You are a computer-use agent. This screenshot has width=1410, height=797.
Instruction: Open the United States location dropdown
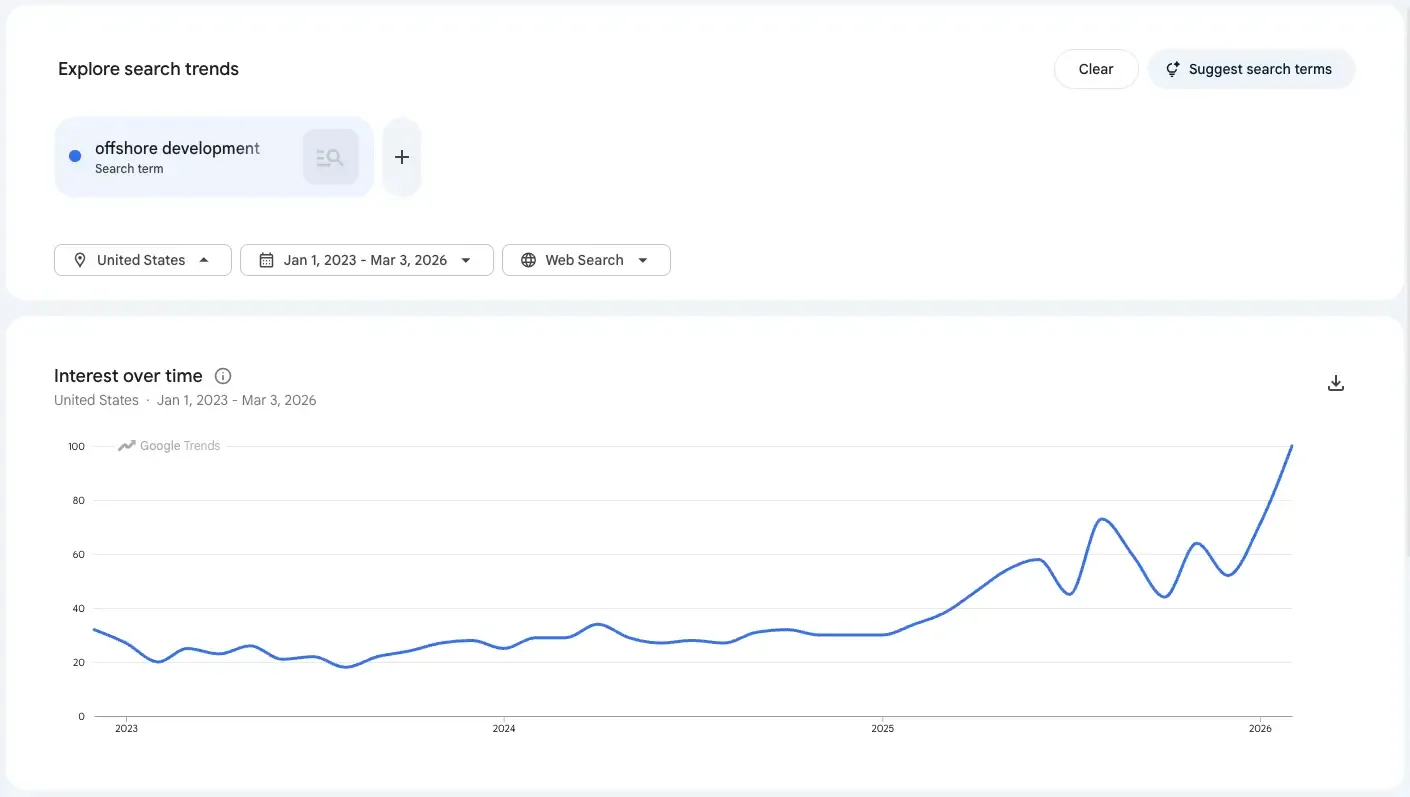pyautogui.click(x=142, y=259)
